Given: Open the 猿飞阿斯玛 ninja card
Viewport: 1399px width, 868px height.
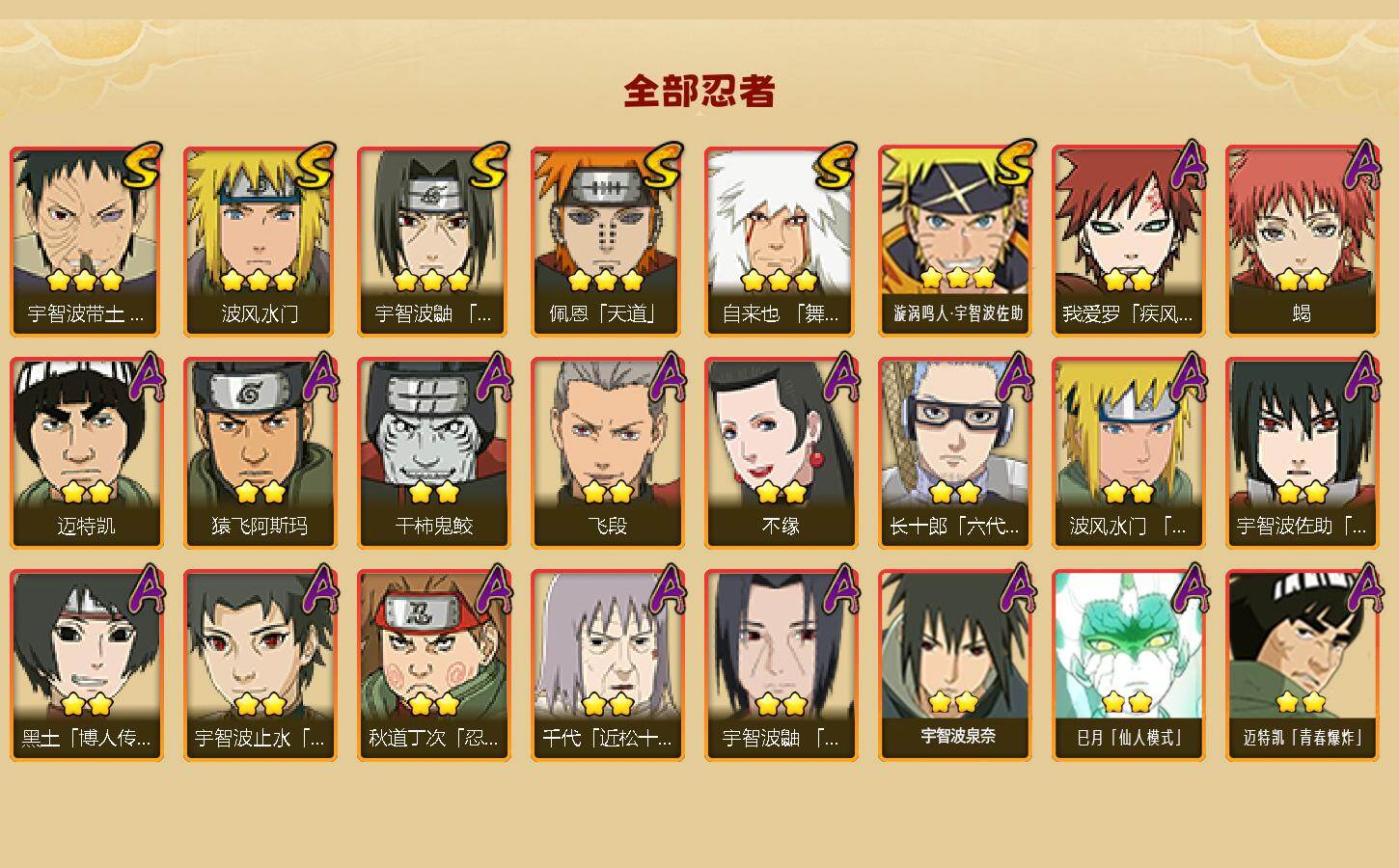Looking at the screenshot, I should [260, 452].
